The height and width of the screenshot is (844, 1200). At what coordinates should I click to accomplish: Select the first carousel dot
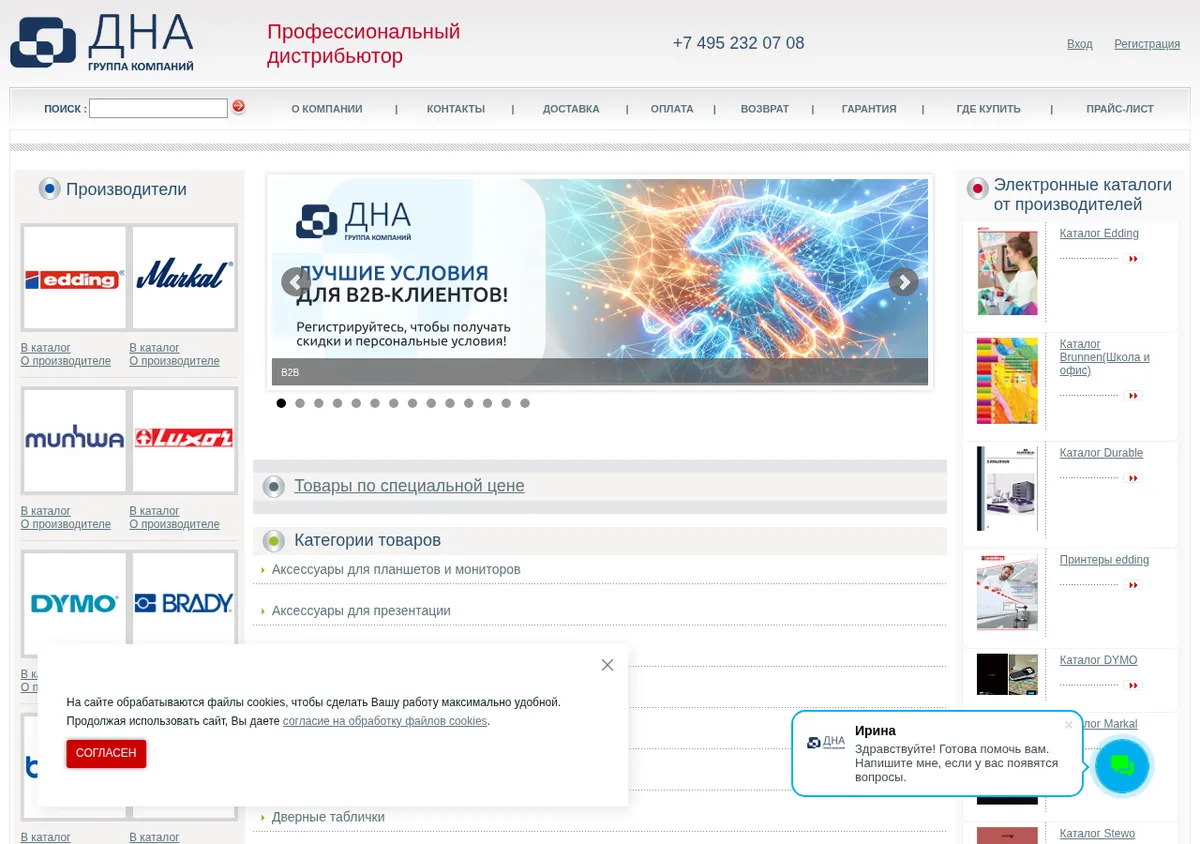tap(281, 403)
